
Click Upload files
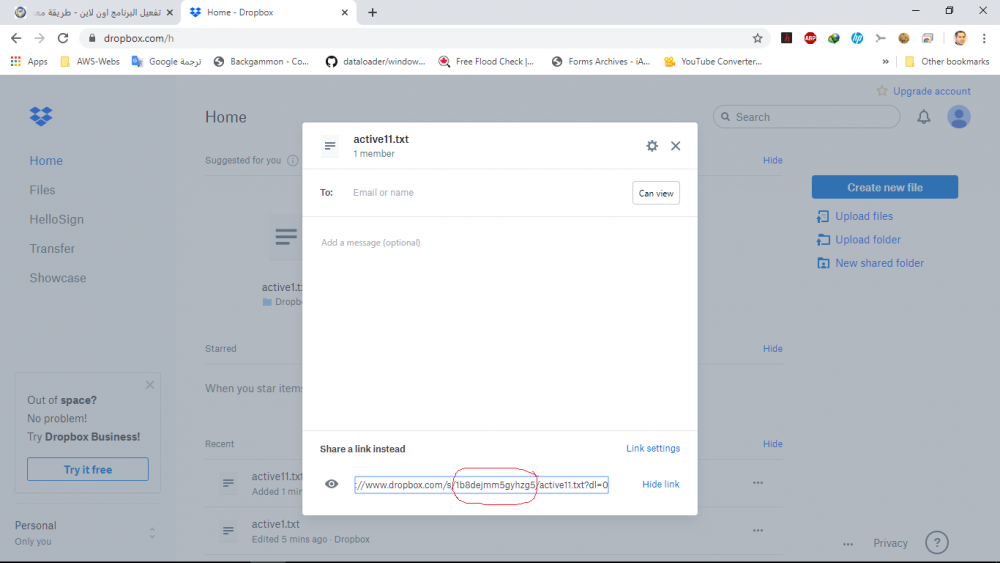click(x=864, y=216)
